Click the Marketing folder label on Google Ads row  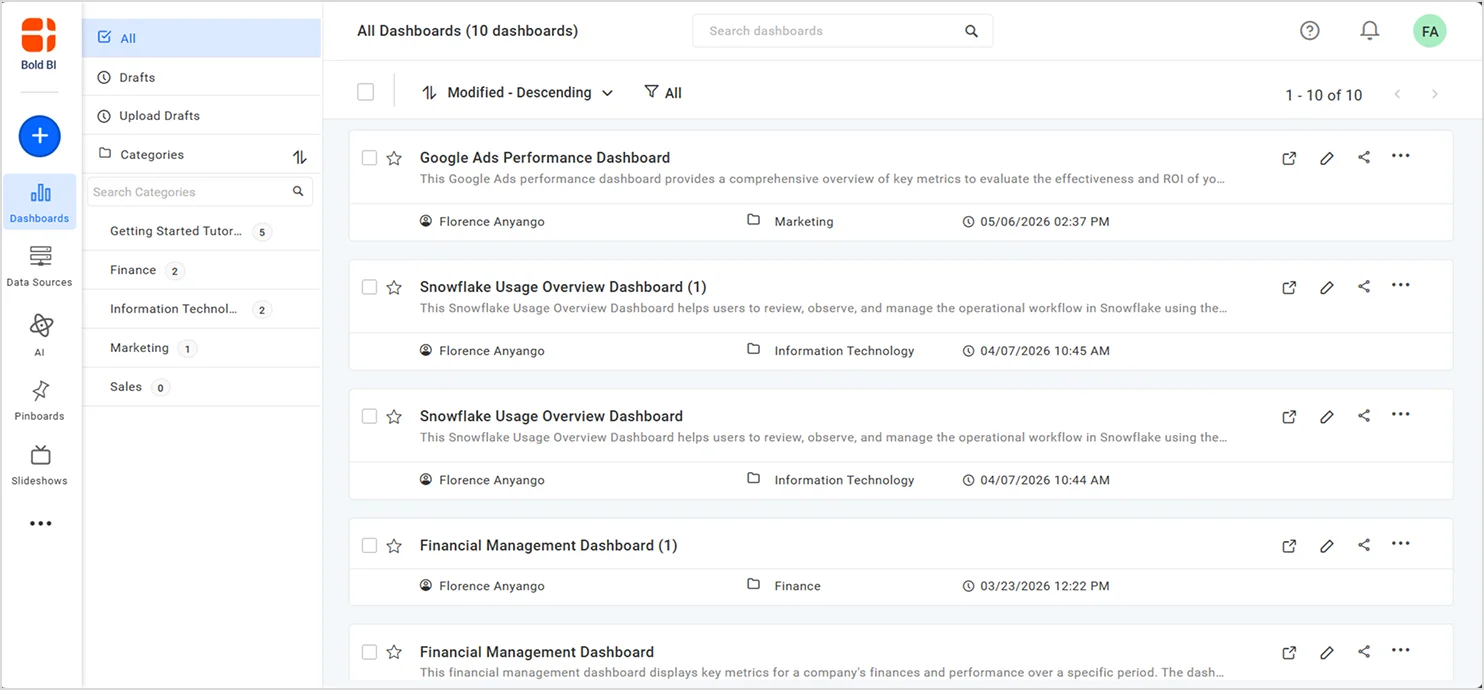click(804, 222)
